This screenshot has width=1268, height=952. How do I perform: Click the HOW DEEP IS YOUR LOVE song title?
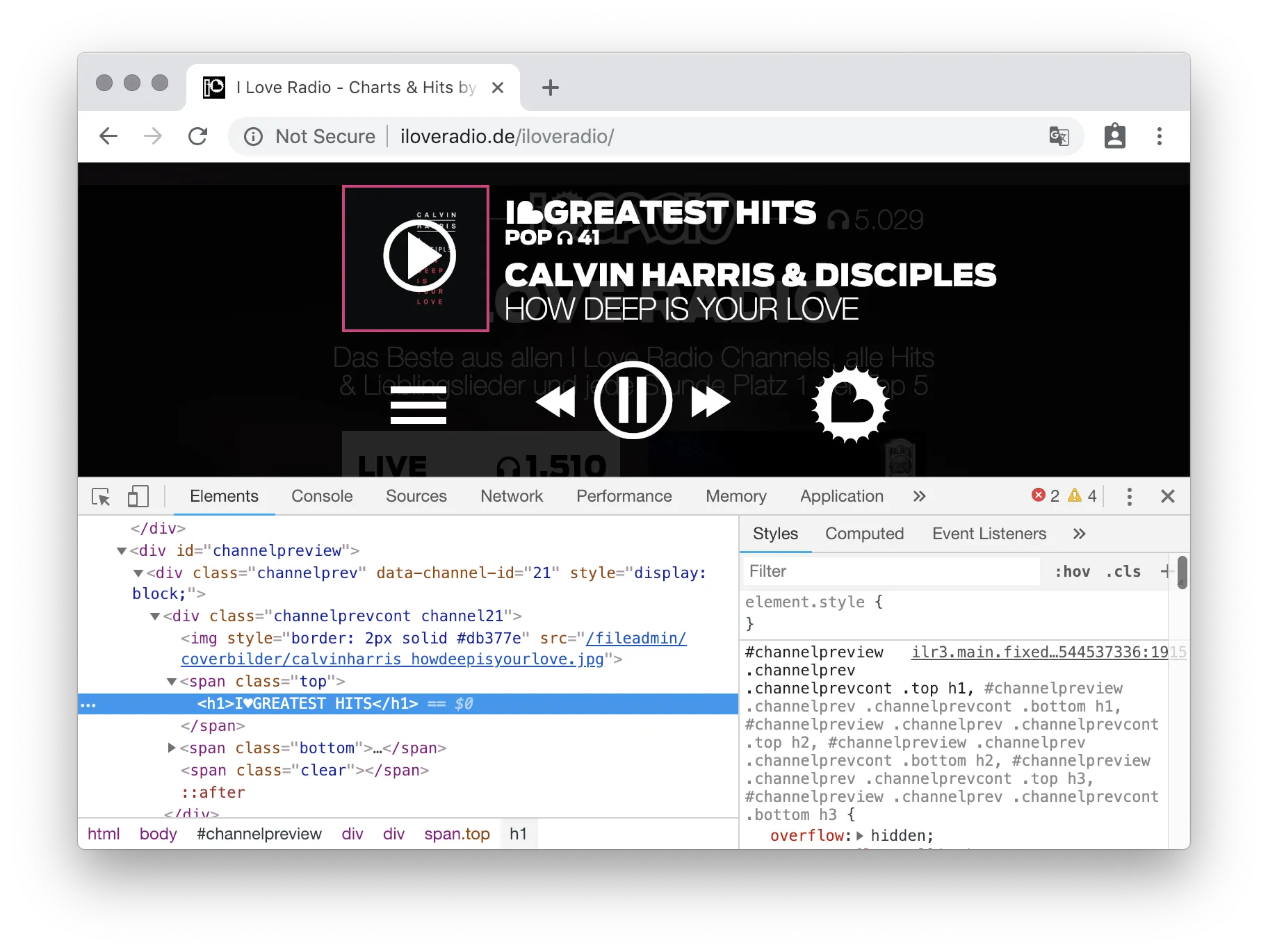(x=681, y=309)
